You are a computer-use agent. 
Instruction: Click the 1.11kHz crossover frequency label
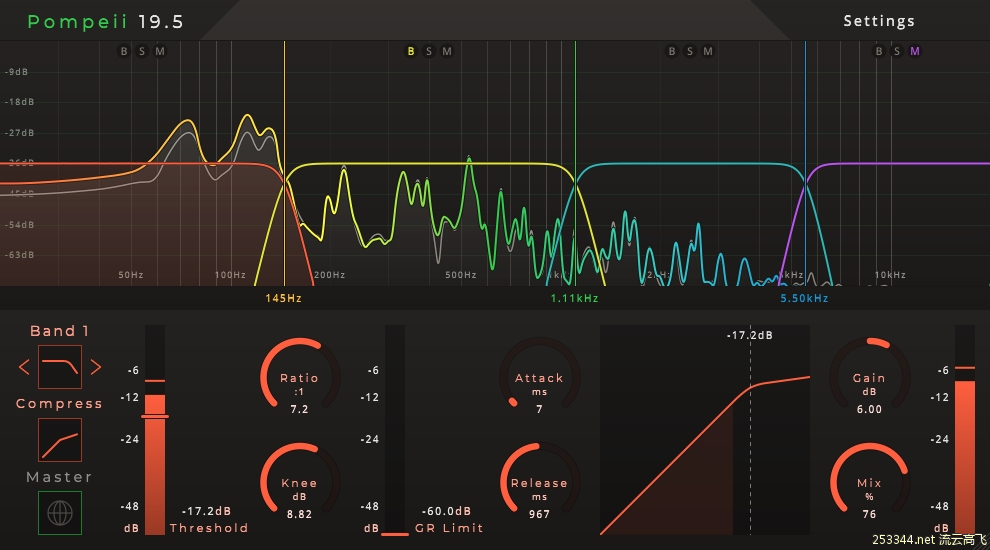[x=575, y=298]
